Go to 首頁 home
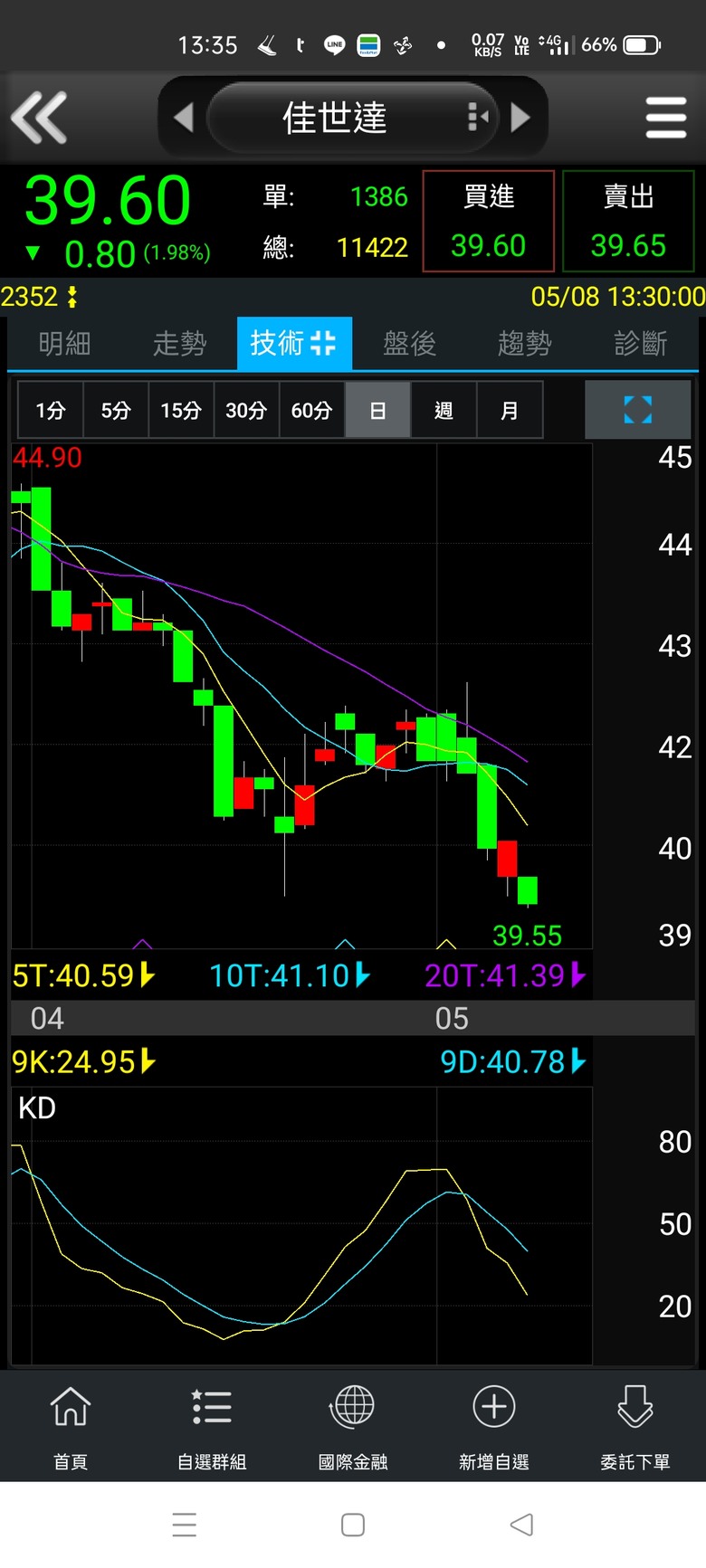The height and width of the screenshot is (1568, 706). pos(71,1427)
